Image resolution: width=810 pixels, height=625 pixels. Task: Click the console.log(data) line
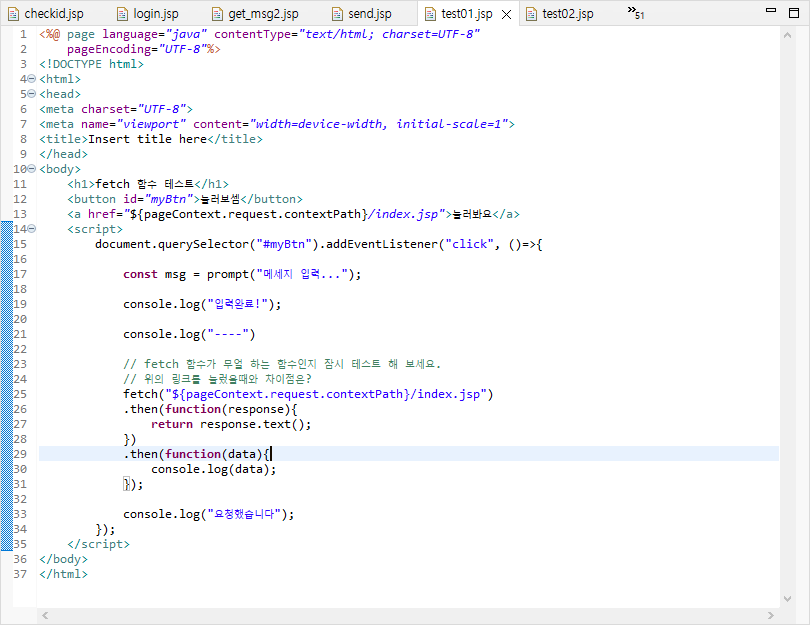click(x=213, y=470)
